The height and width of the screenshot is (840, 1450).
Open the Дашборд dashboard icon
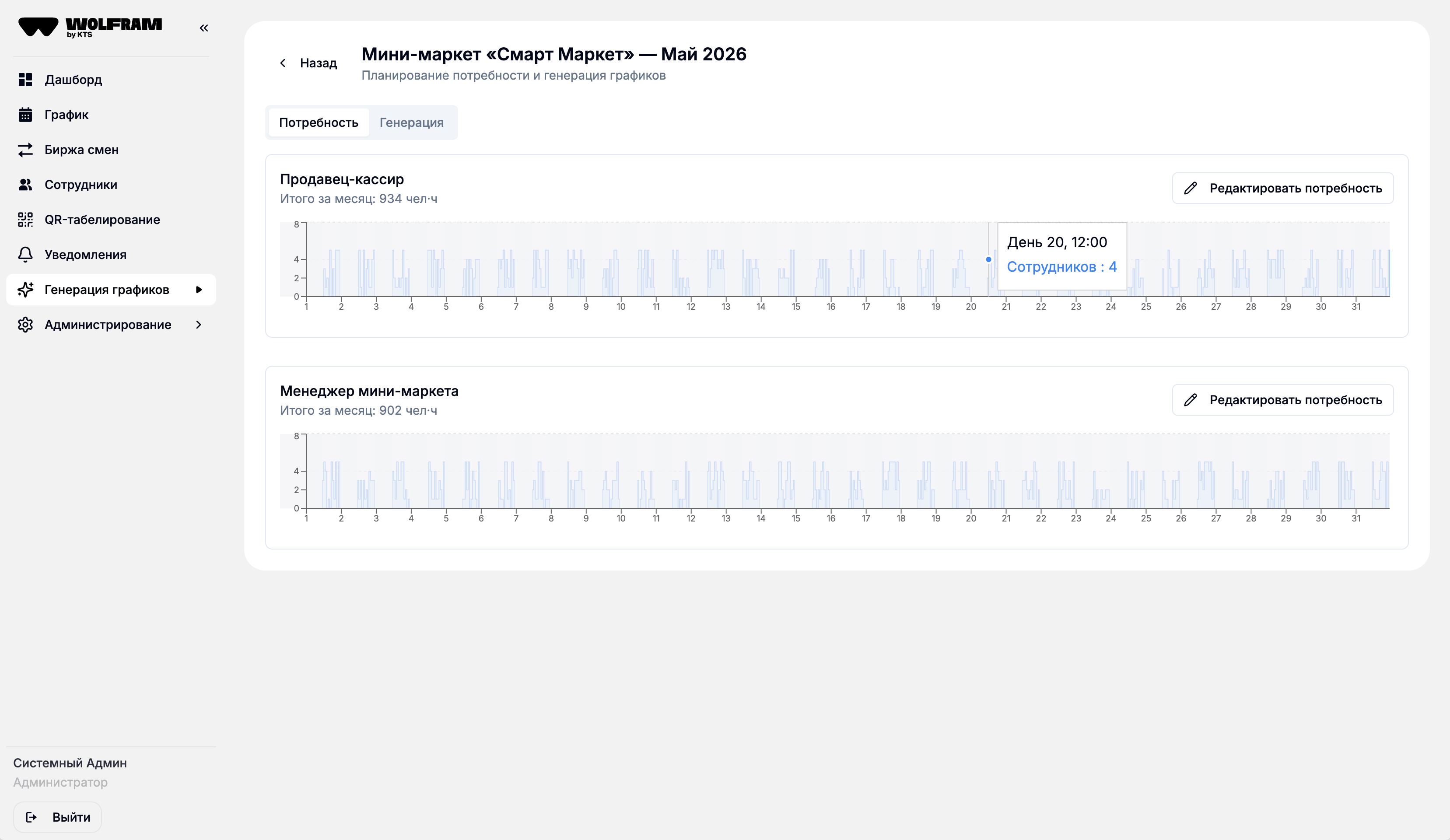[x=25, y=79]
